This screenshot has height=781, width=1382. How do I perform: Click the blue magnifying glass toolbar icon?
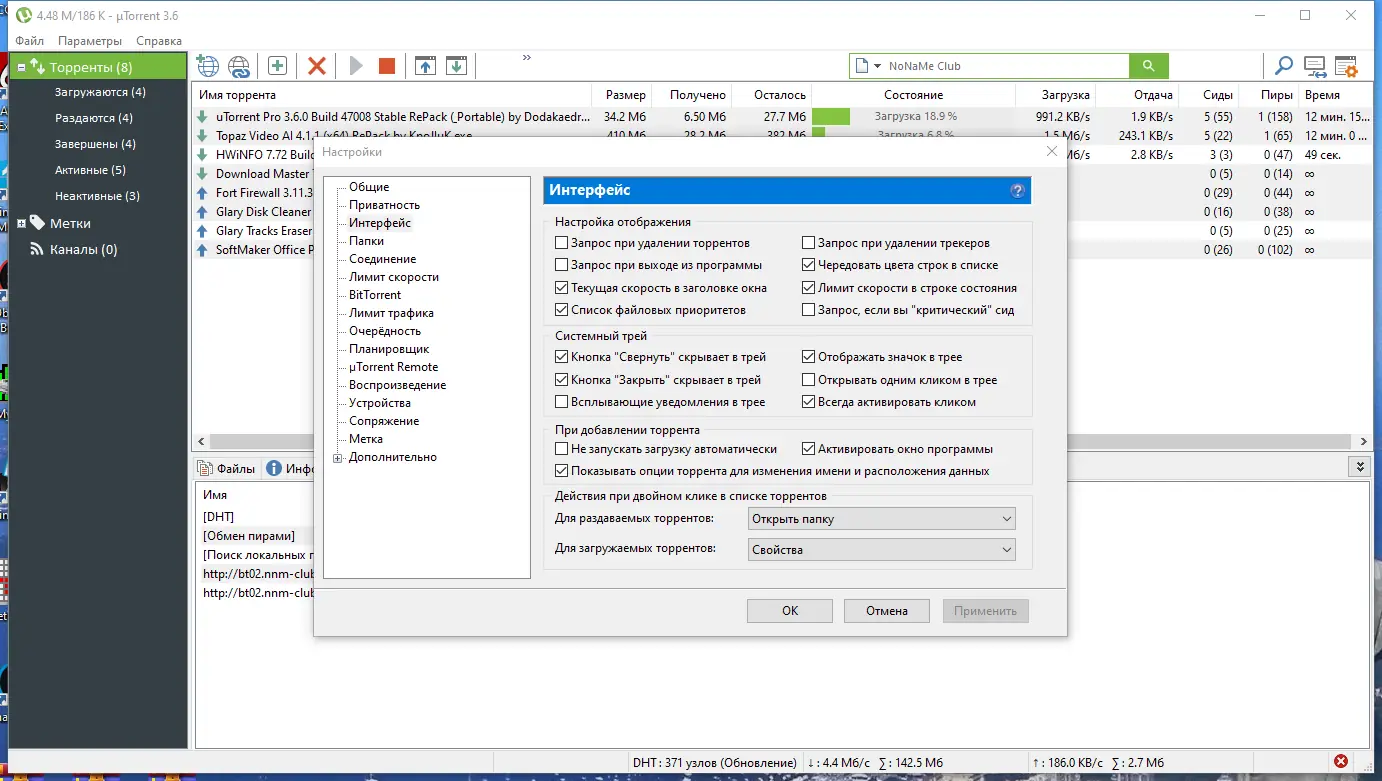point(1283,66)
